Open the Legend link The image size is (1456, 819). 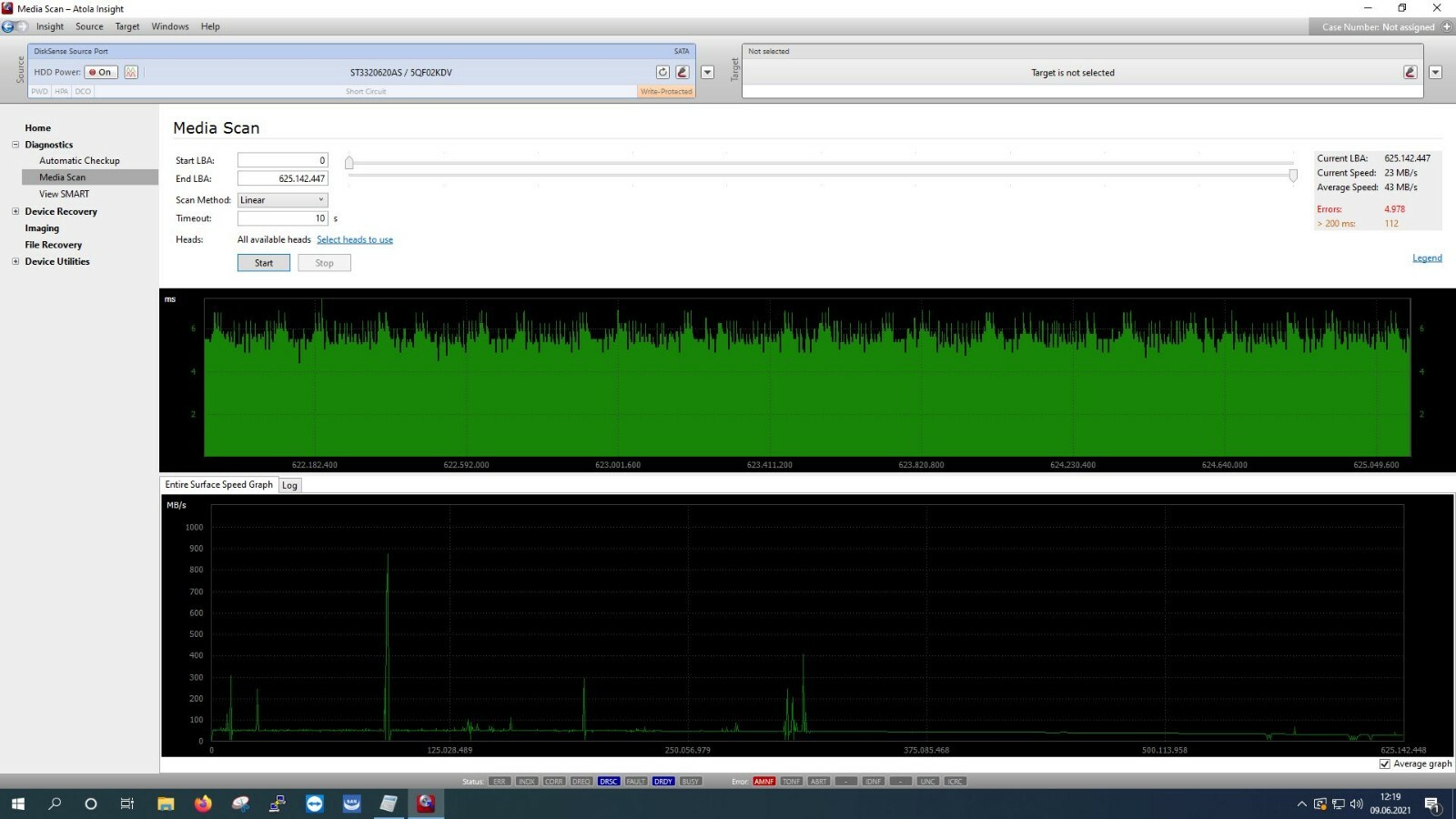(x=1427, y=258)
